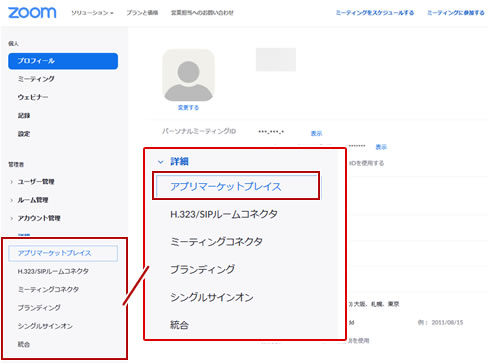Open 設定 in the left sidebar
The image size is (488, 363).
click(x=24, y=134)
